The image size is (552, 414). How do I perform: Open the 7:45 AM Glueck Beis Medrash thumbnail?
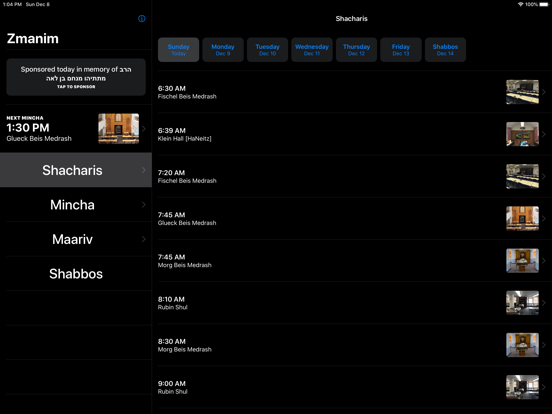point(522,218)
